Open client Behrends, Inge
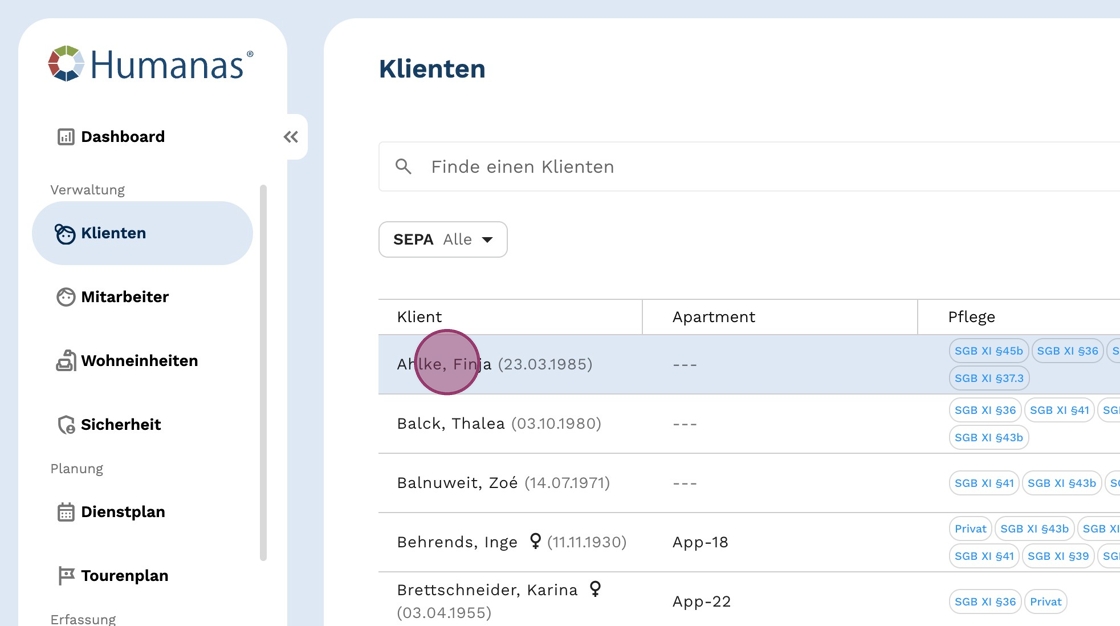The height and width of the screenshot is (626, 1120). (x=457, y=542)
